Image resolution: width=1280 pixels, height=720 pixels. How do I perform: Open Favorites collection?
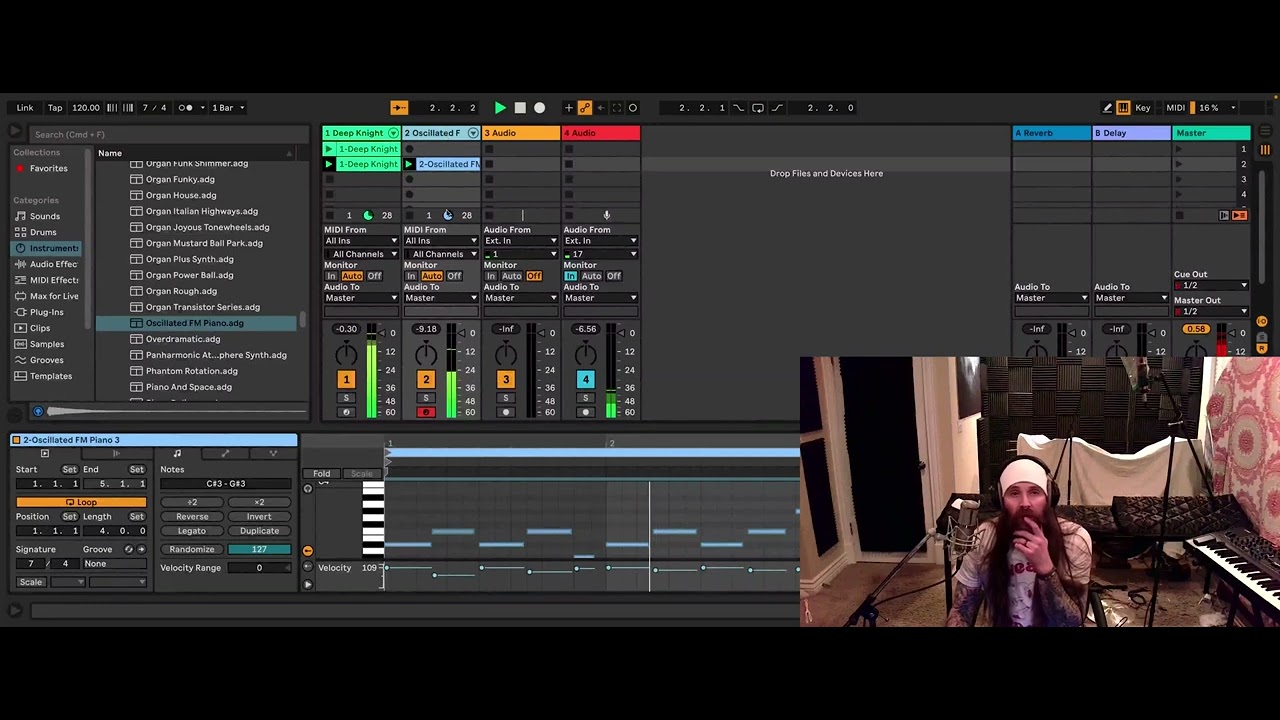(48, 168)
